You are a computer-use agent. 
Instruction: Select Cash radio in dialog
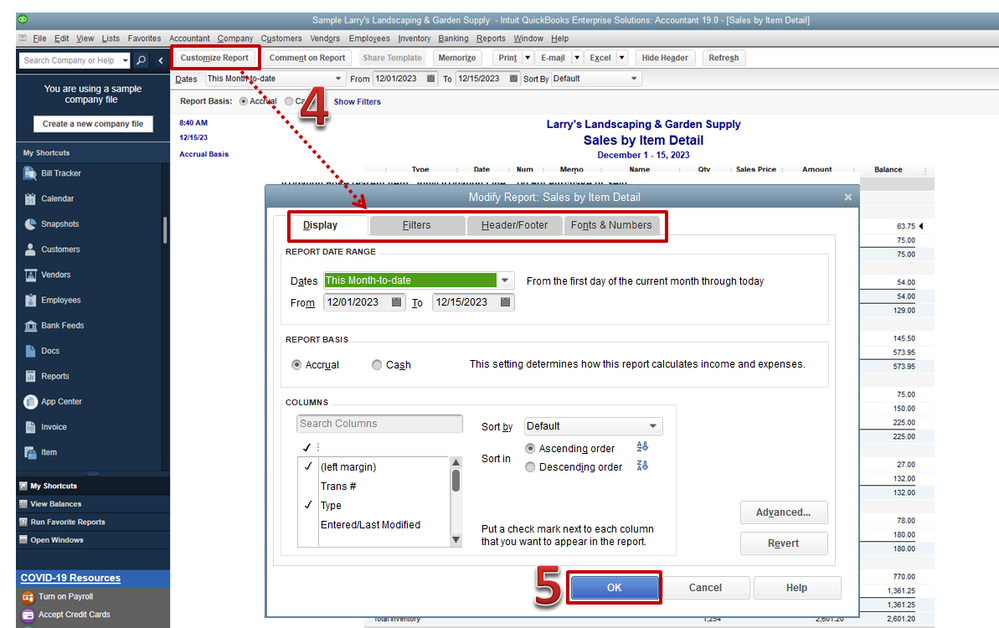377,365
